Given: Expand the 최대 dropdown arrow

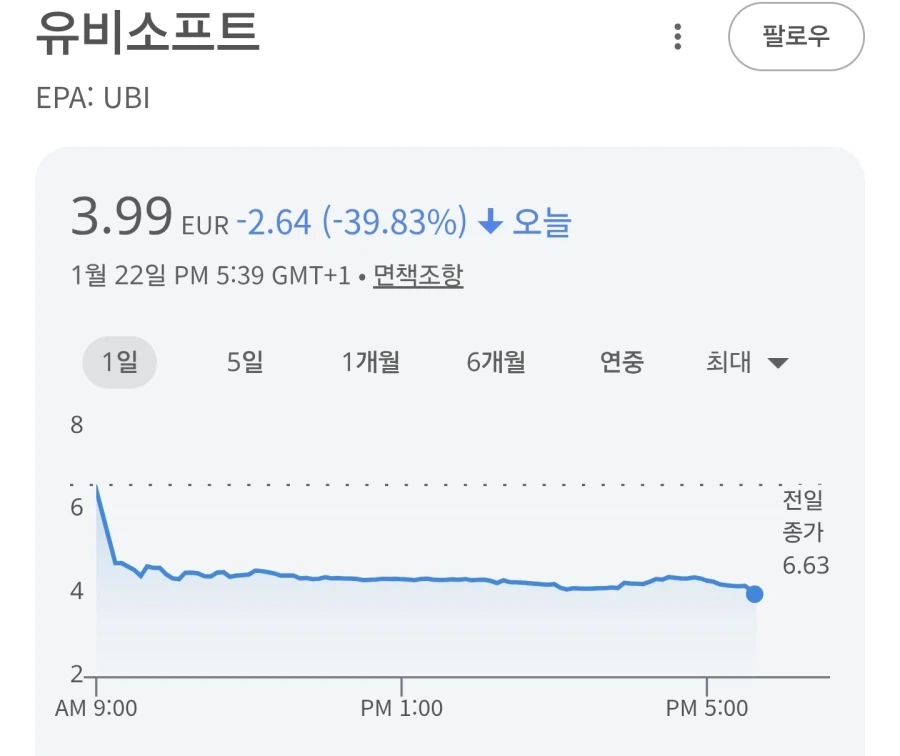Looking at the screenshot, I should pos(779,364).
